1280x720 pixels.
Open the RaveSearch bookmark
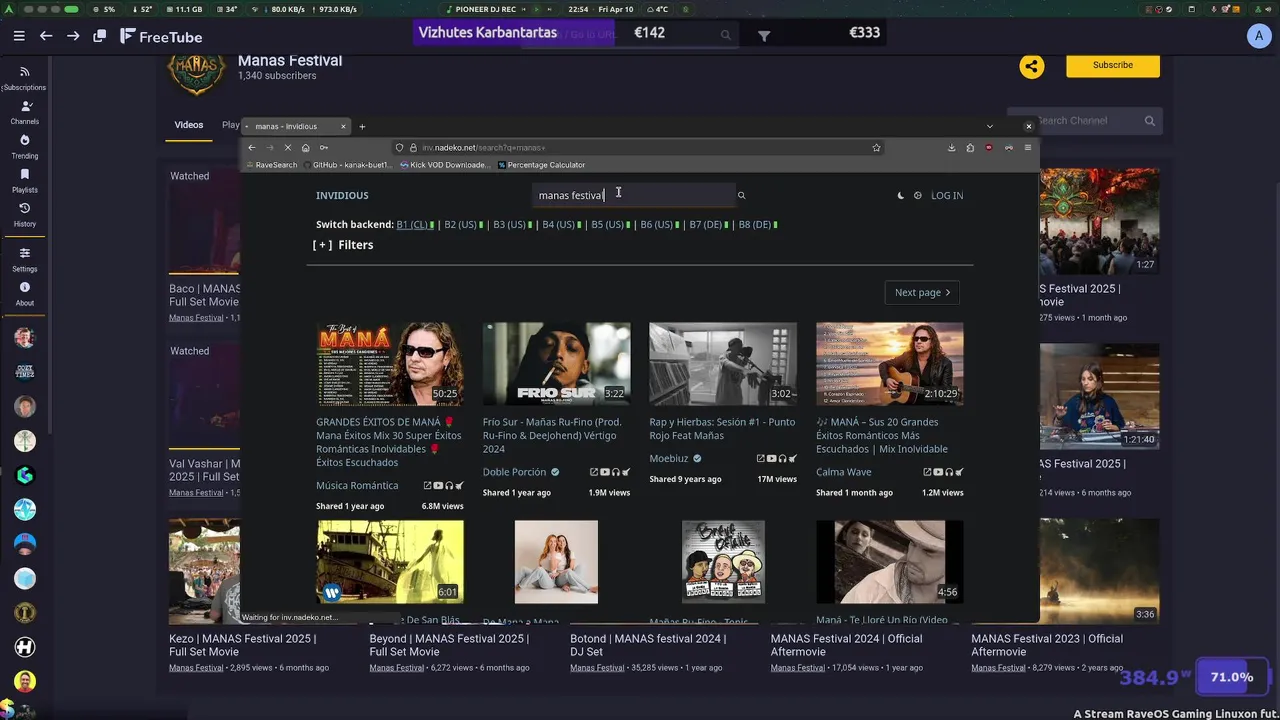point(272,165)
